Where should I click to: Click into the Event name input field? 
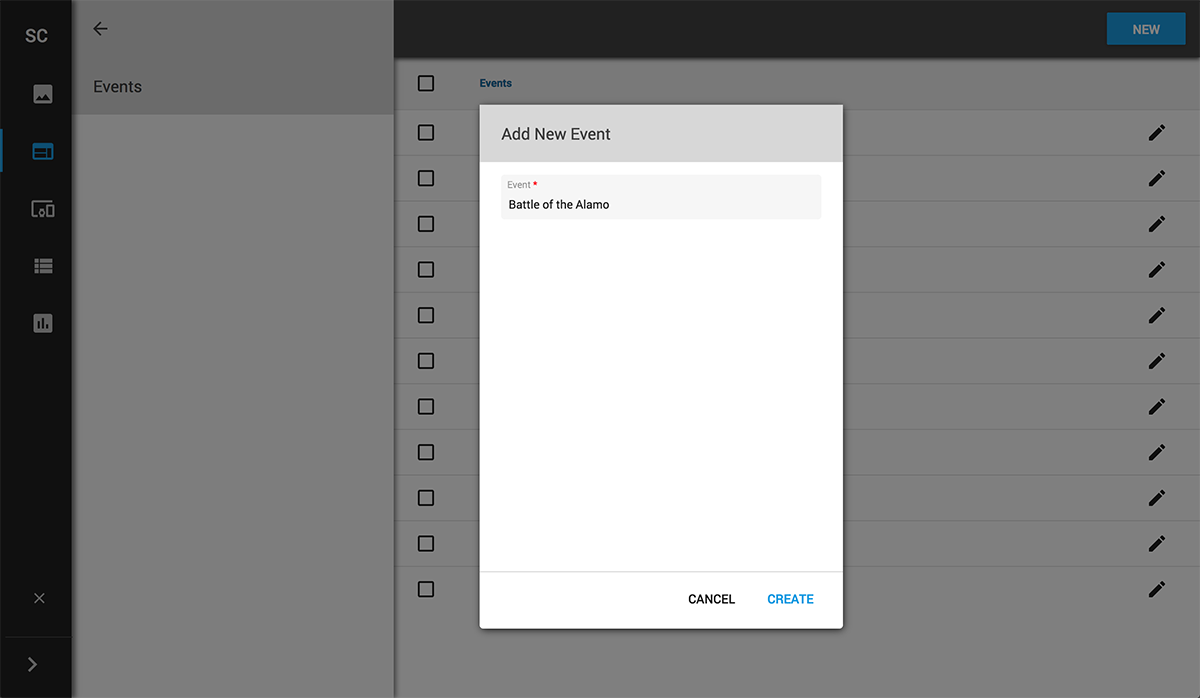coord(661,197)
